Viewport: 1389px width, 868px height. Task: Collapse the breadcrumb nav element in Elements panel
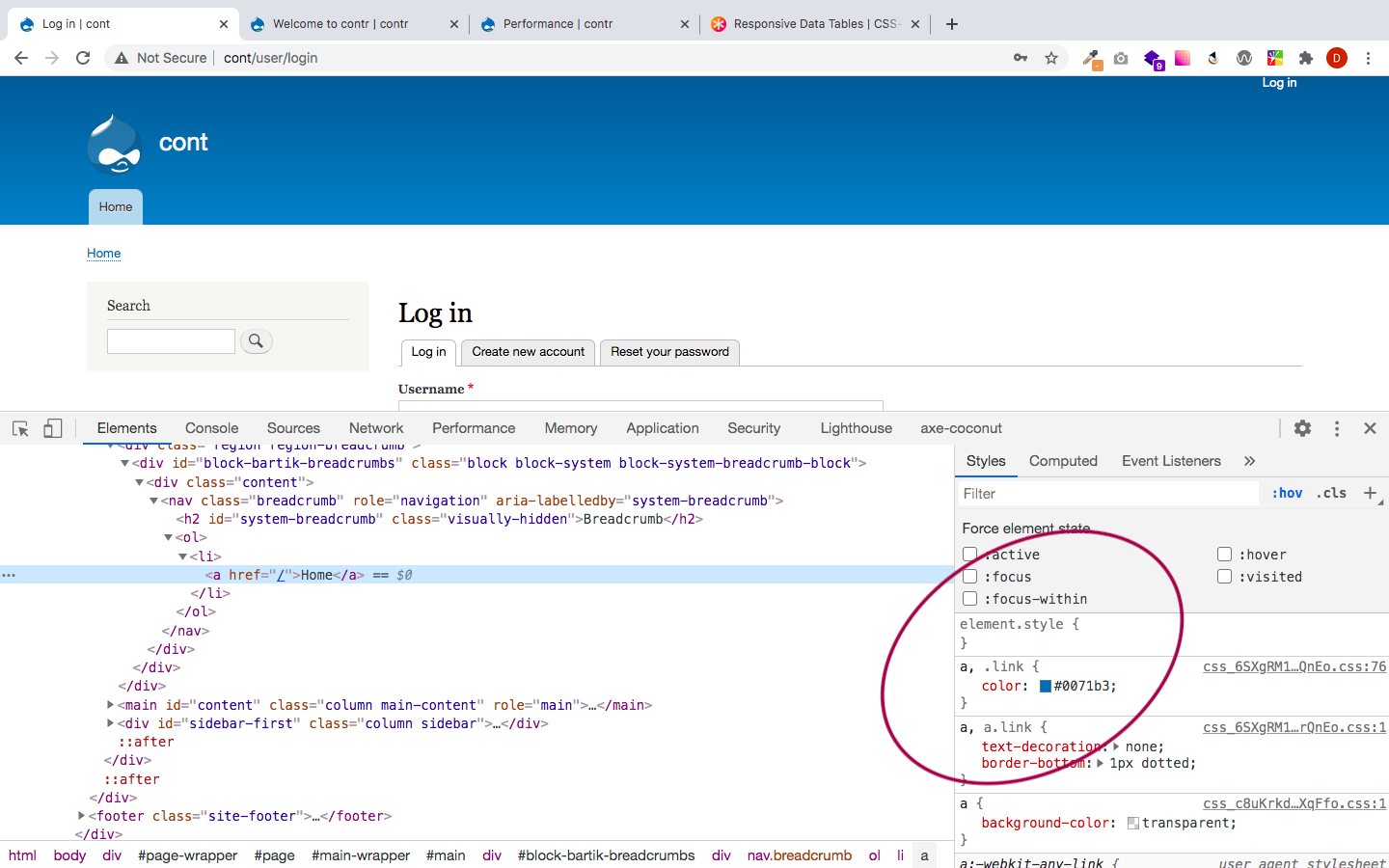(153, 500)
